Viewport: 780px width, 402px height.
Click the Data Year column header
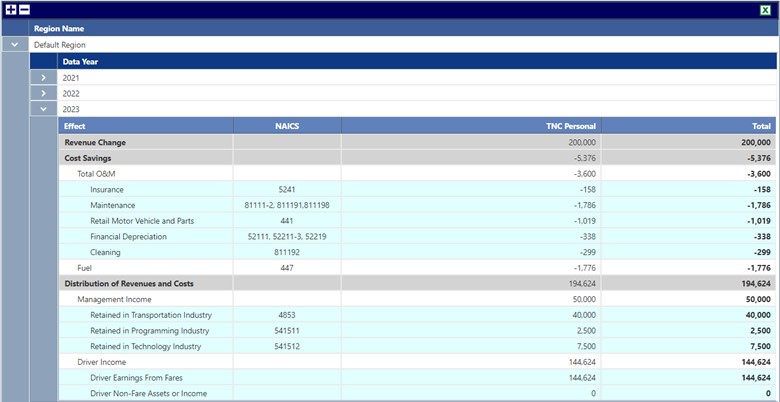coord(80,61)
